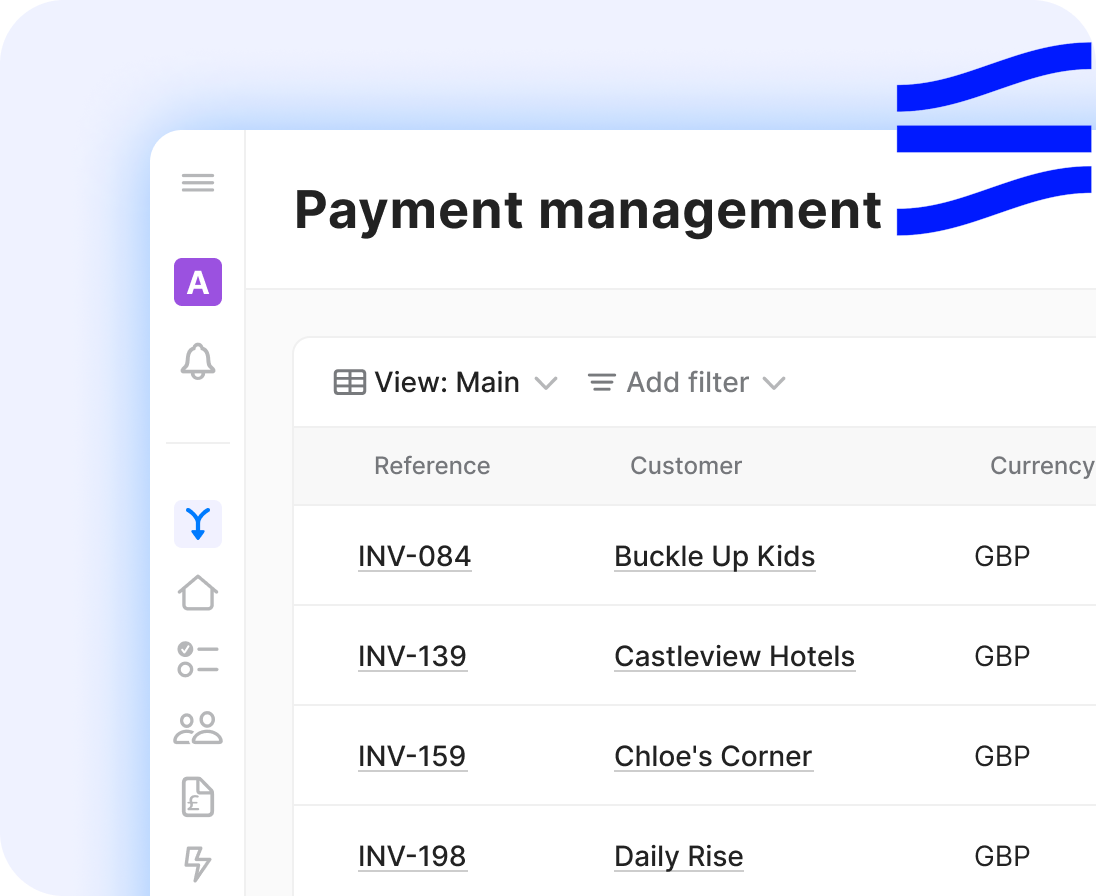
Task: Select customer "Chloe's Corner"
Action: [x=713, y=756]
